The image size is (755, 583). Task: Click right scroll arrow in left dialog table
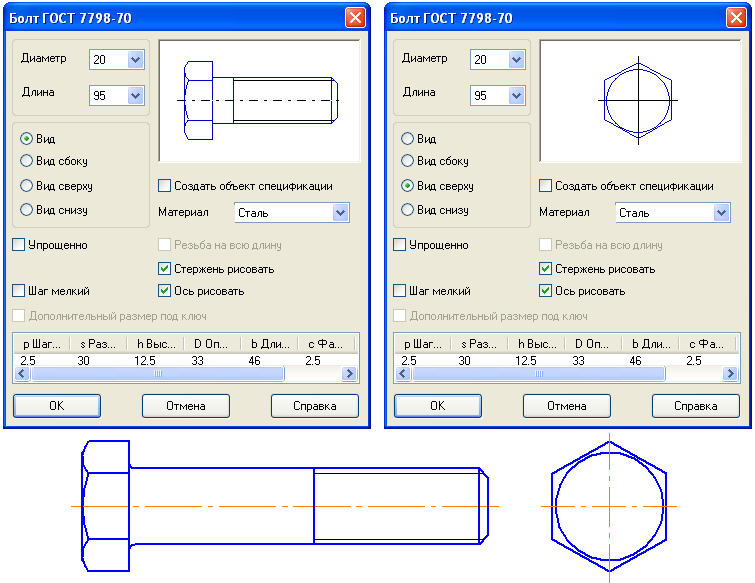350,374
